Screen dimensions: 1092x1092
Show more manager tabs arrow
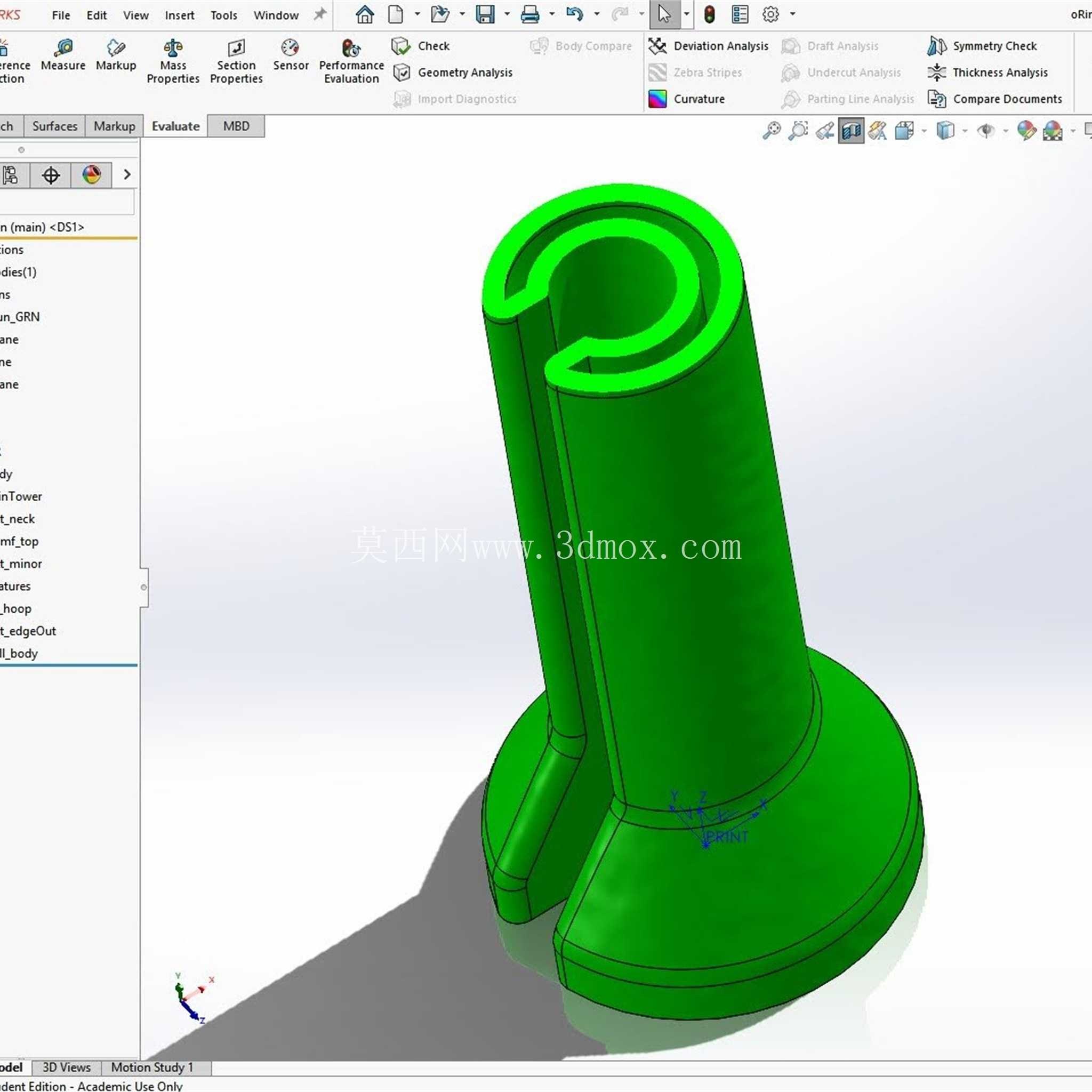point(126,175)
